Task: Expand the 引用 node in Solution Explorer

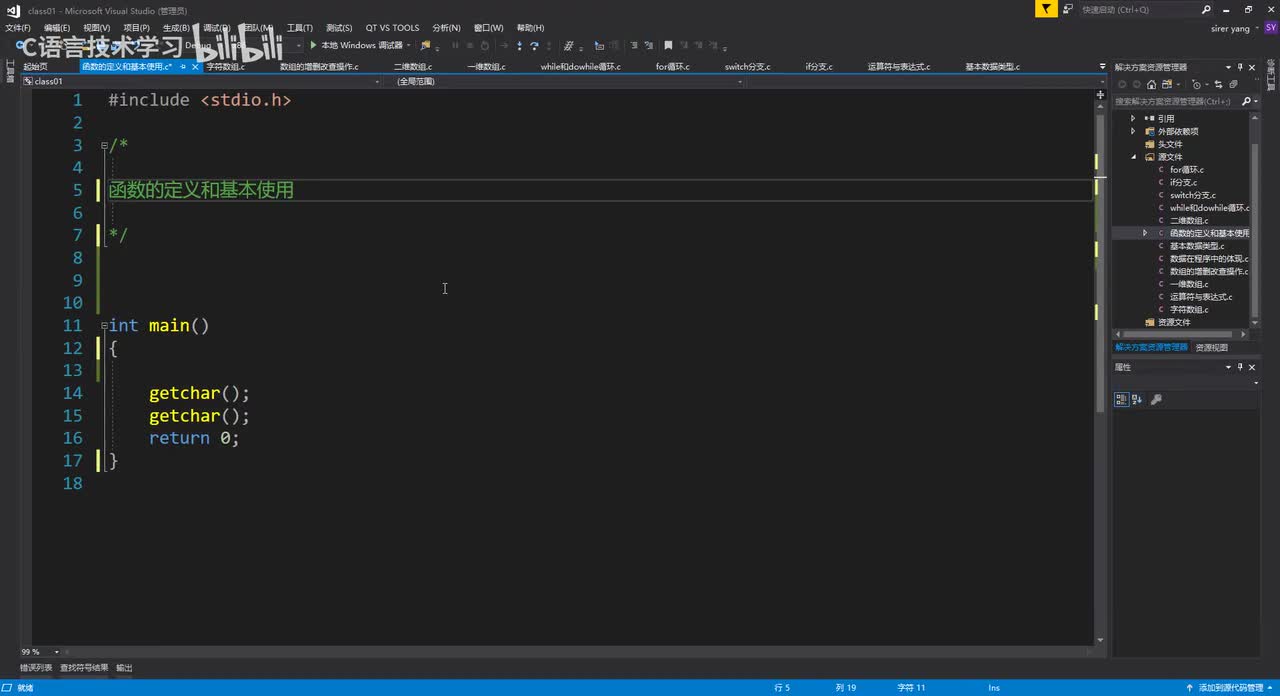Action: pos(1133,118)
